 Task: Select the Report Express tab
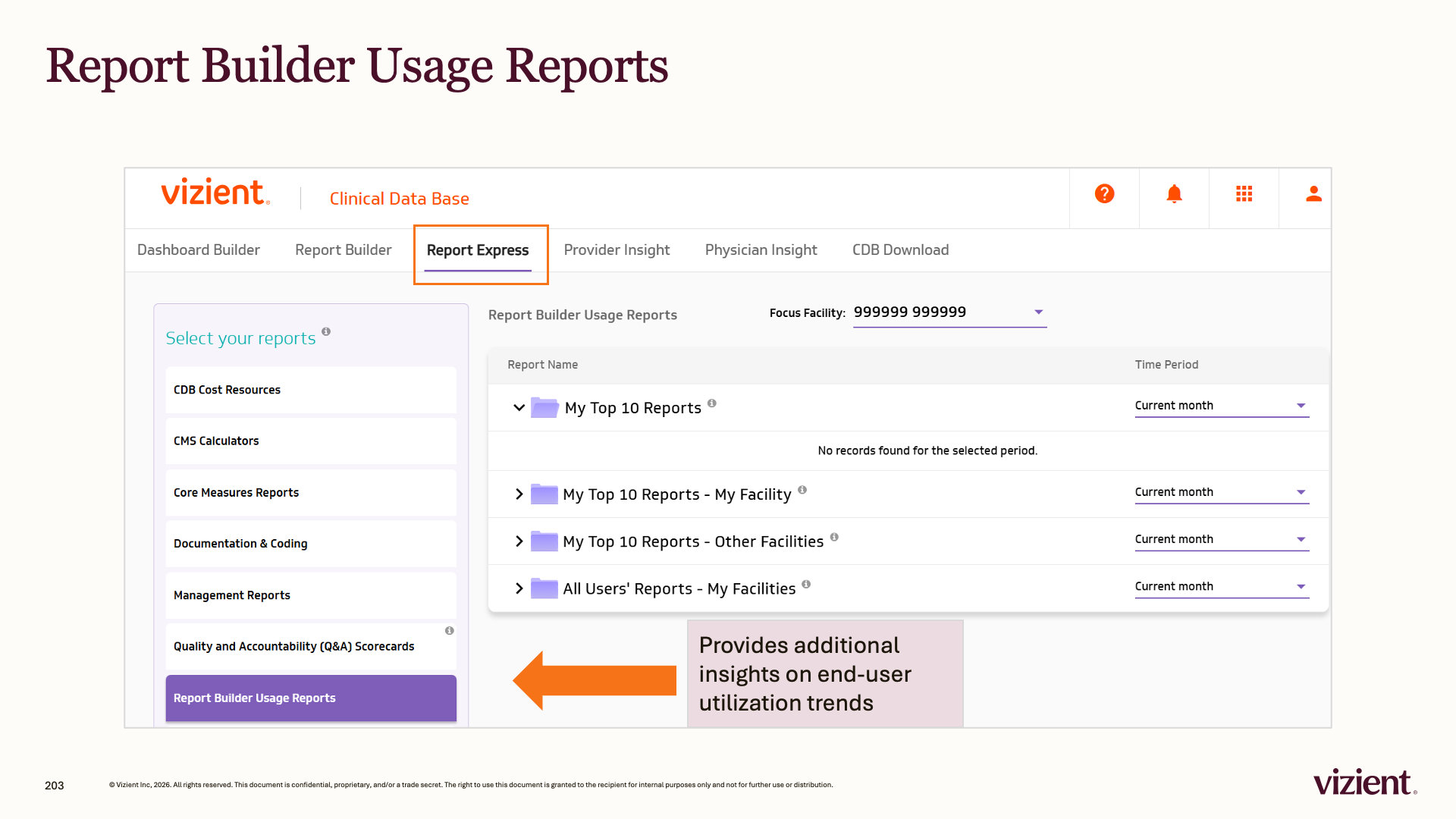tap(478, 250)
